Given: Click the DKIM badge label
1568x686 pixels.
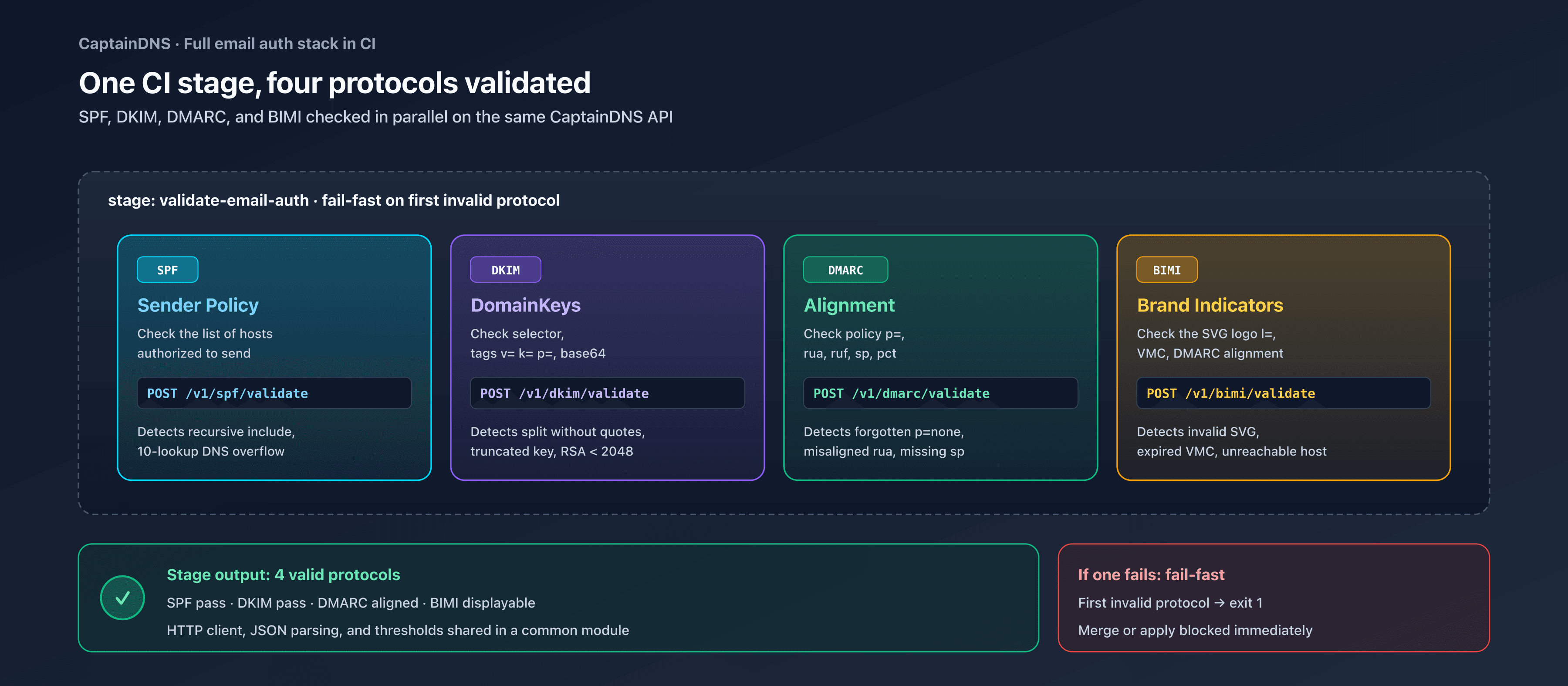Looking at the screenshot, I should click(x=505, y=270).
